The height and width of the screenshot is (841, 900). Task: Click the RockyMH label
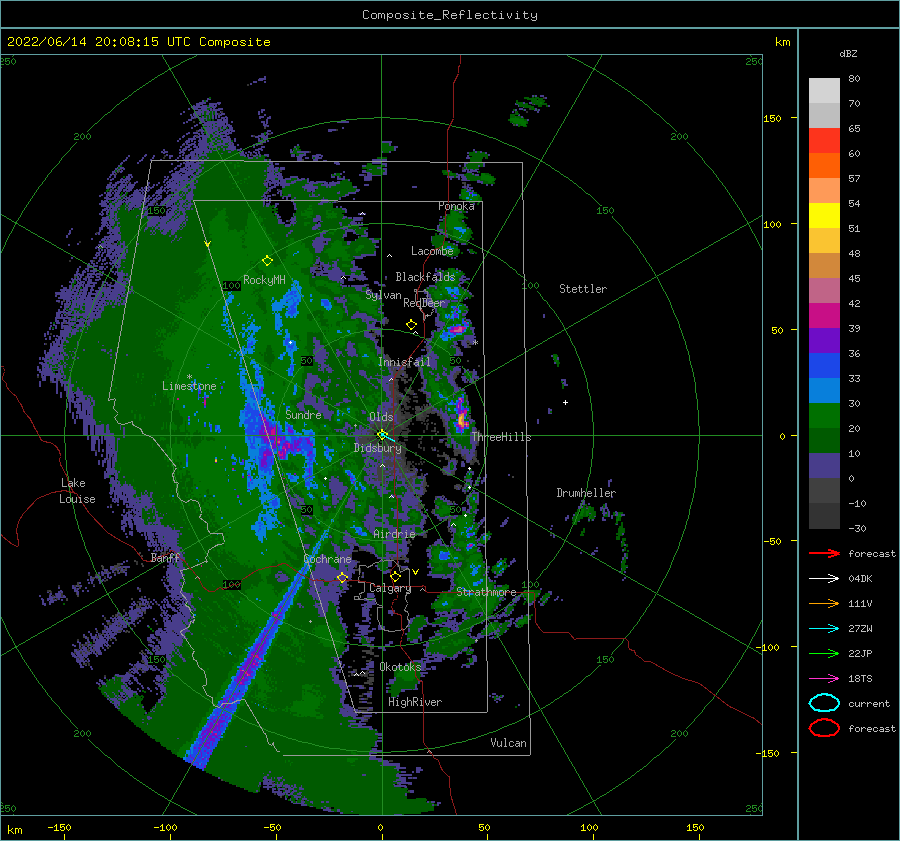coord(265,280)
